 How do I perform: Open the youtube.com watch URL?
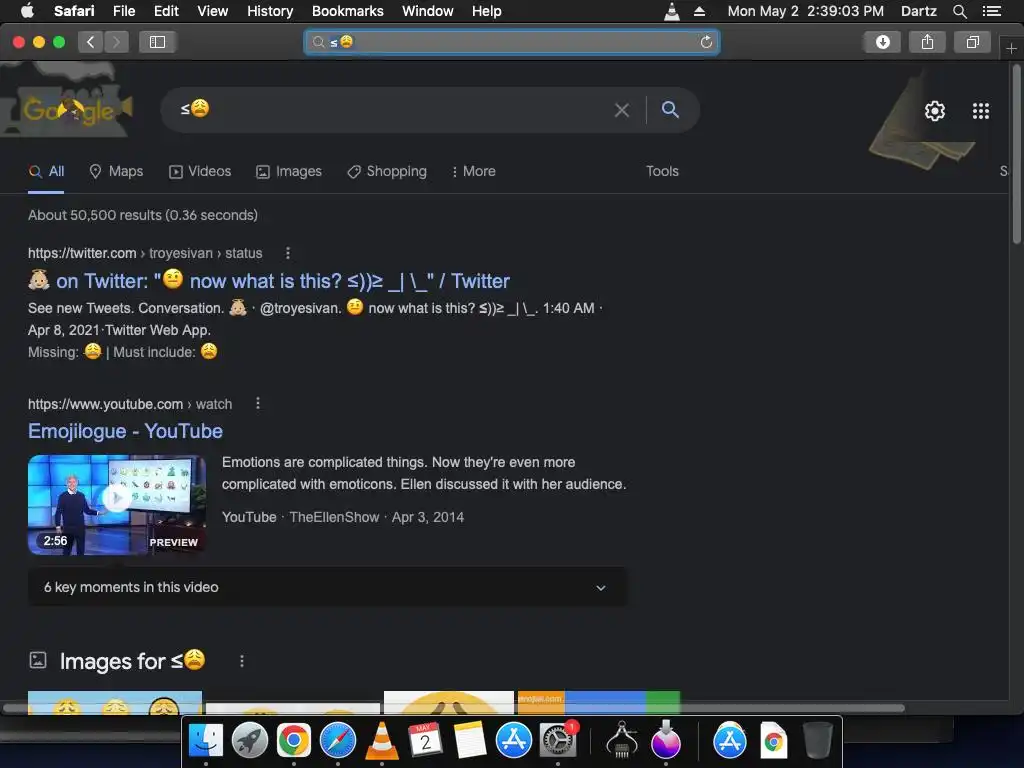click(x=130, y=404)
